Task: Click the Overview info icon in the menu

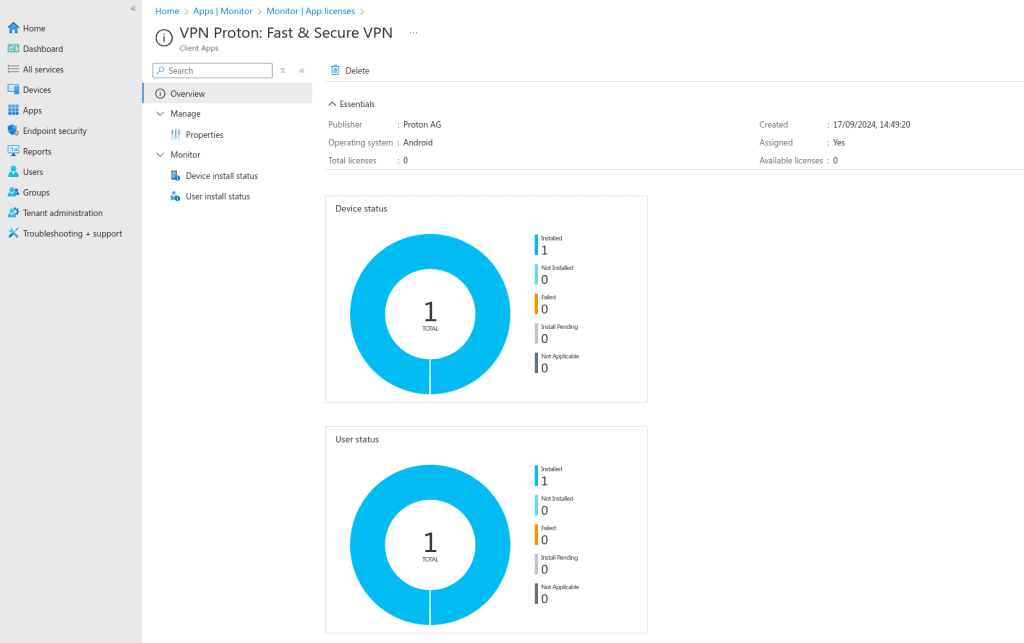Action: click(160, 93)
